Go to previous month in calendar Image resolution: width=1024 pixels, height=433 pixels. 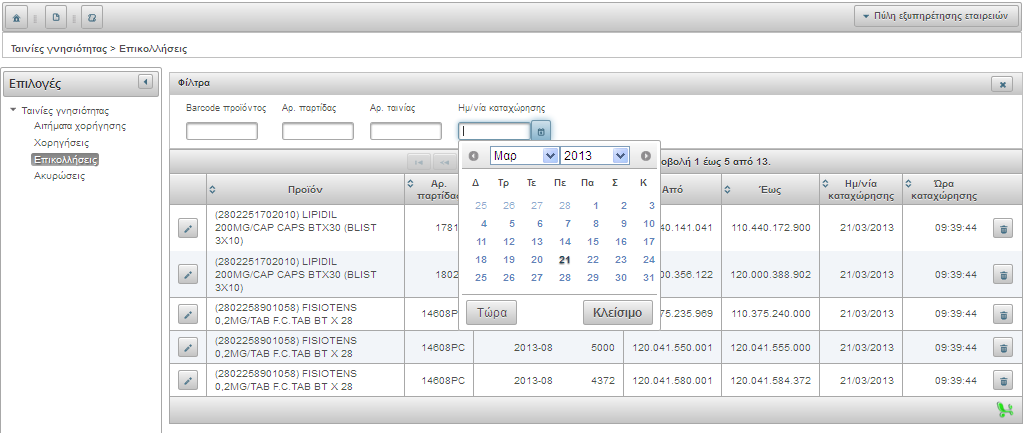click(x=474, y=156)
